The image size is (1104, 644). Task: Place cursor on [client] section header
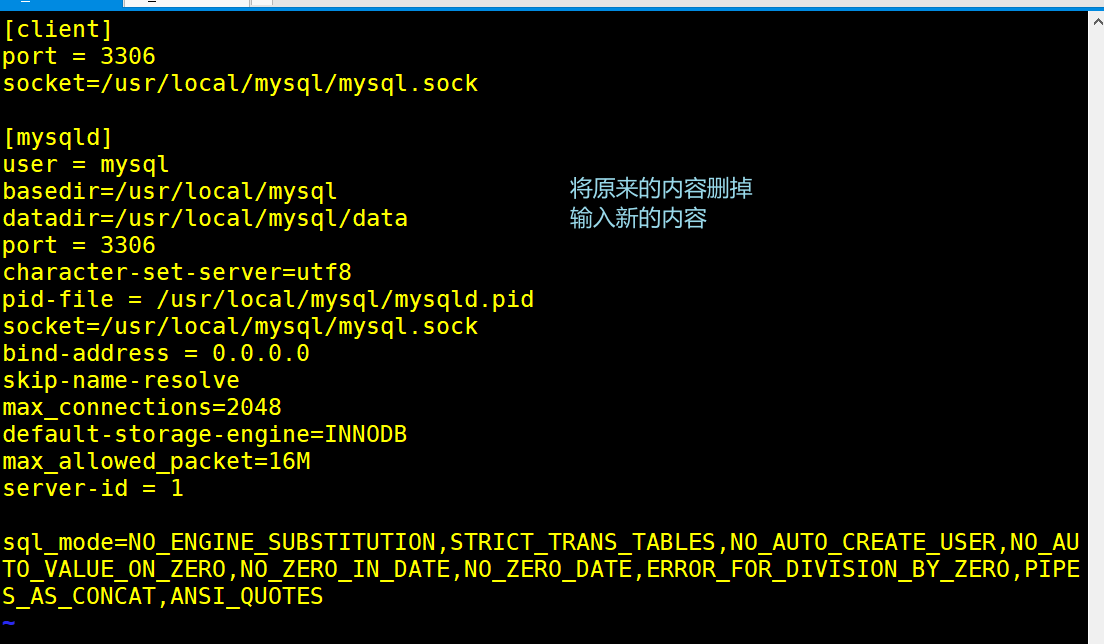(58, 30)
